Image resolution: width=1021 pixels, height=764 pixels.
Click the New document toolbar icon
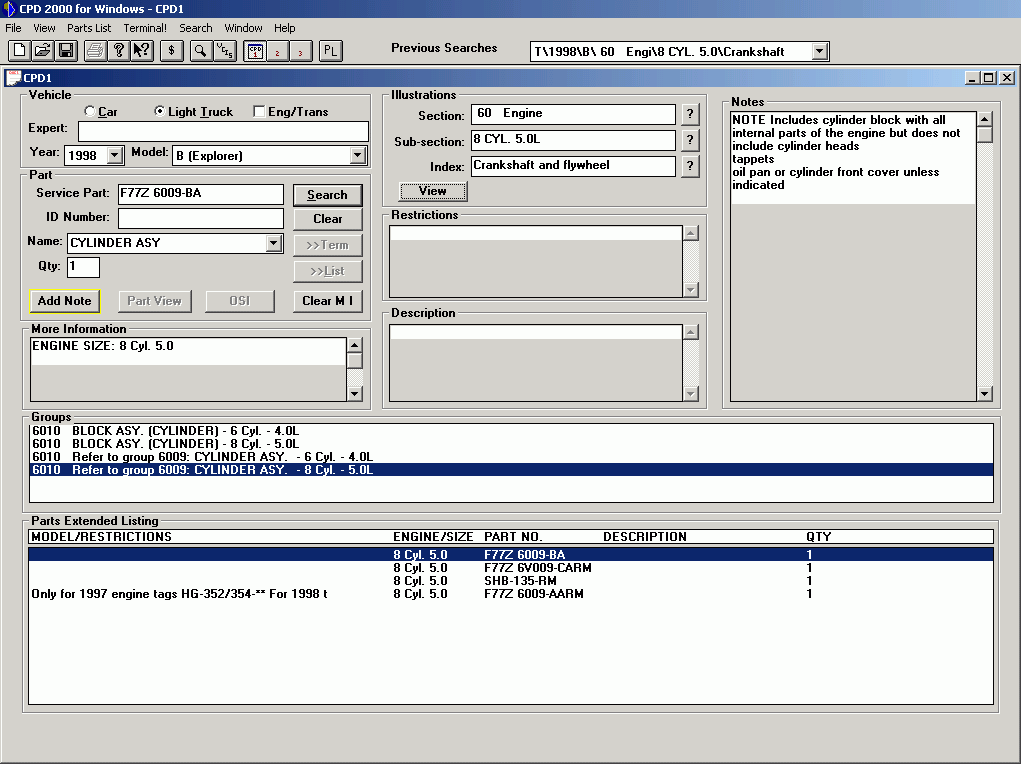20,51
